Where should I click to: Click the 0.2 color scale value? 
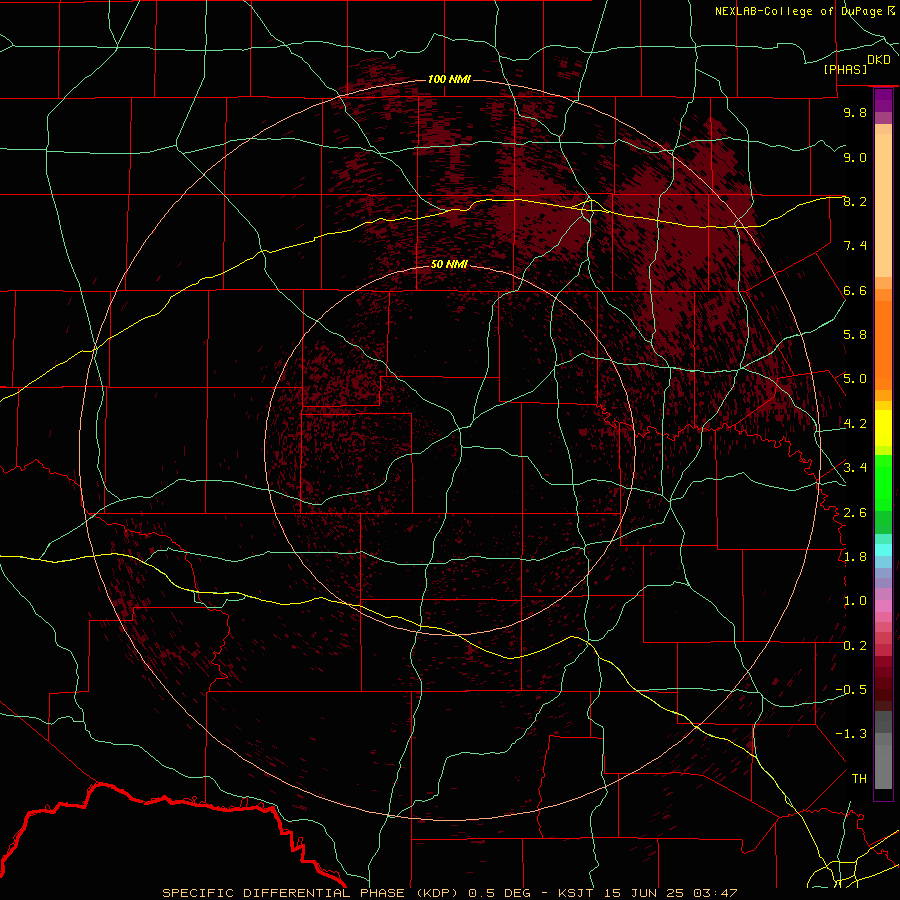tap(855, 646)
